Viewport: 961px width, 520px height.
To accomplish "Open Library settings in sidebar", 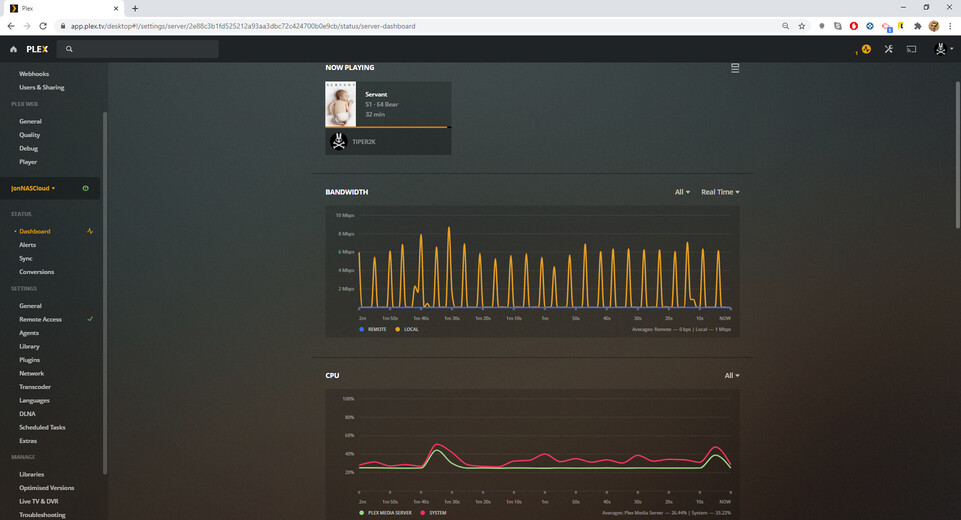I will (29, 346).
